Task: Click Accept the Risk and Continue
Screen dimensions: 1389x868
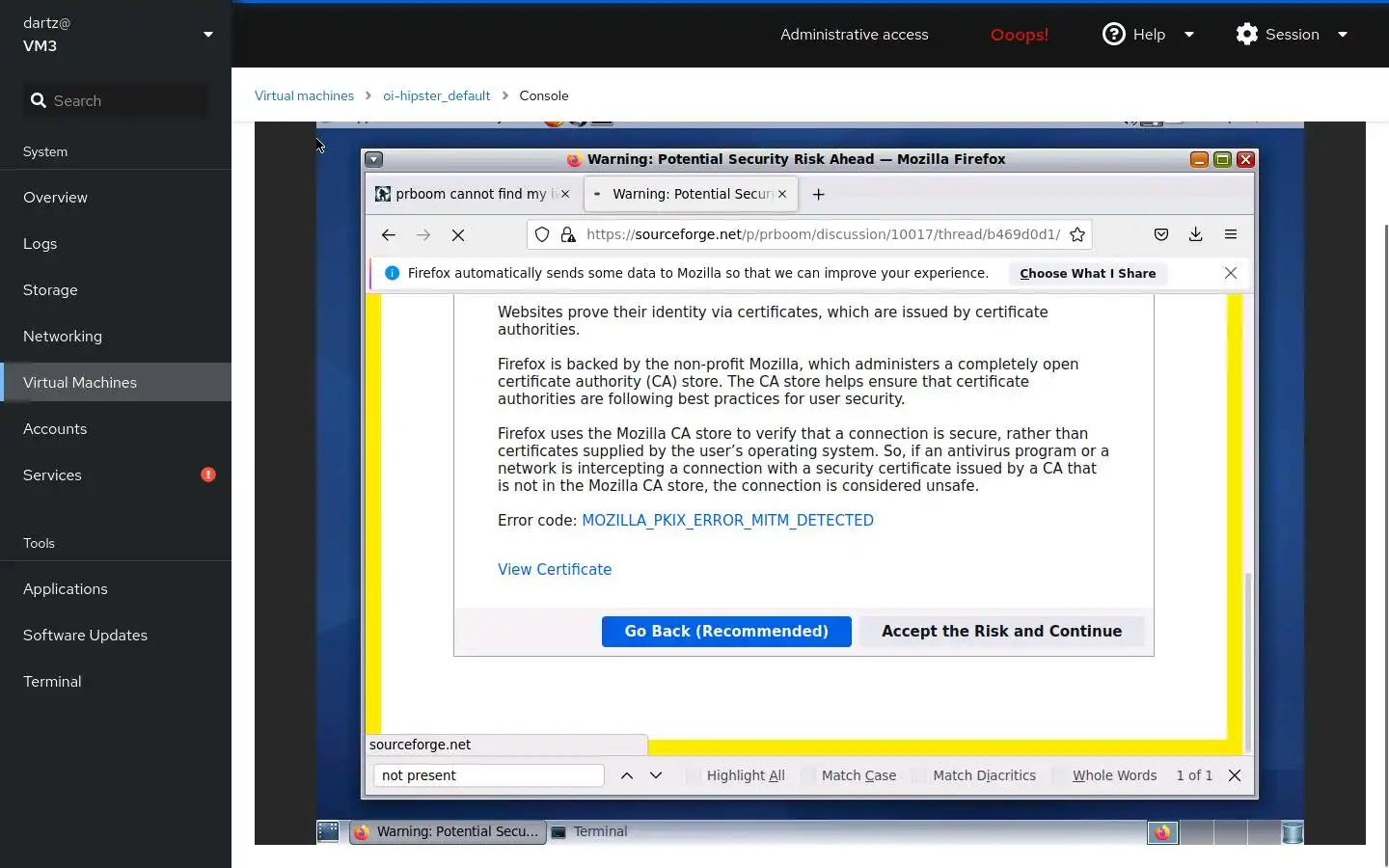Action: click(1001, 631)
